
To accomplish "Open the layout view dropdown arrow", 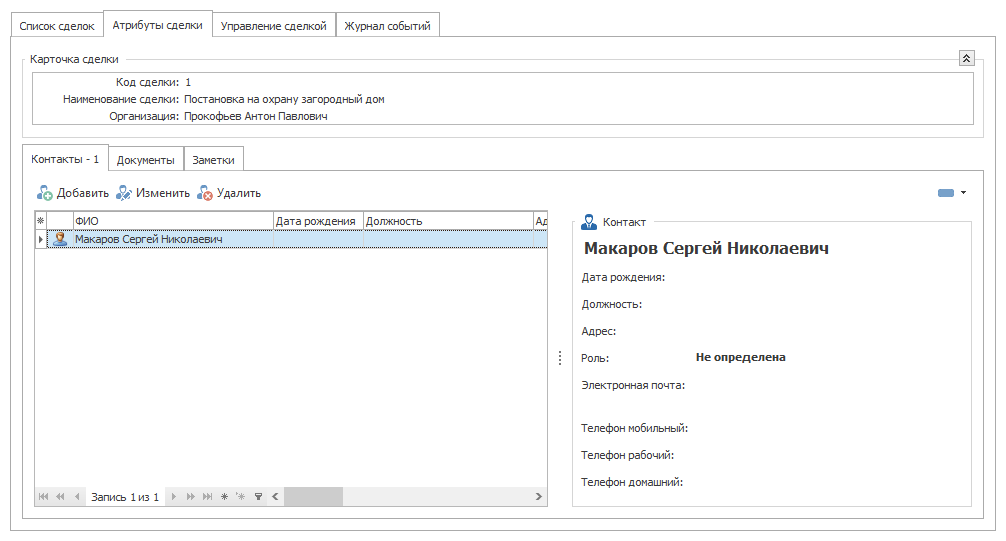I will pyautogui.click(x=963, y=193).
